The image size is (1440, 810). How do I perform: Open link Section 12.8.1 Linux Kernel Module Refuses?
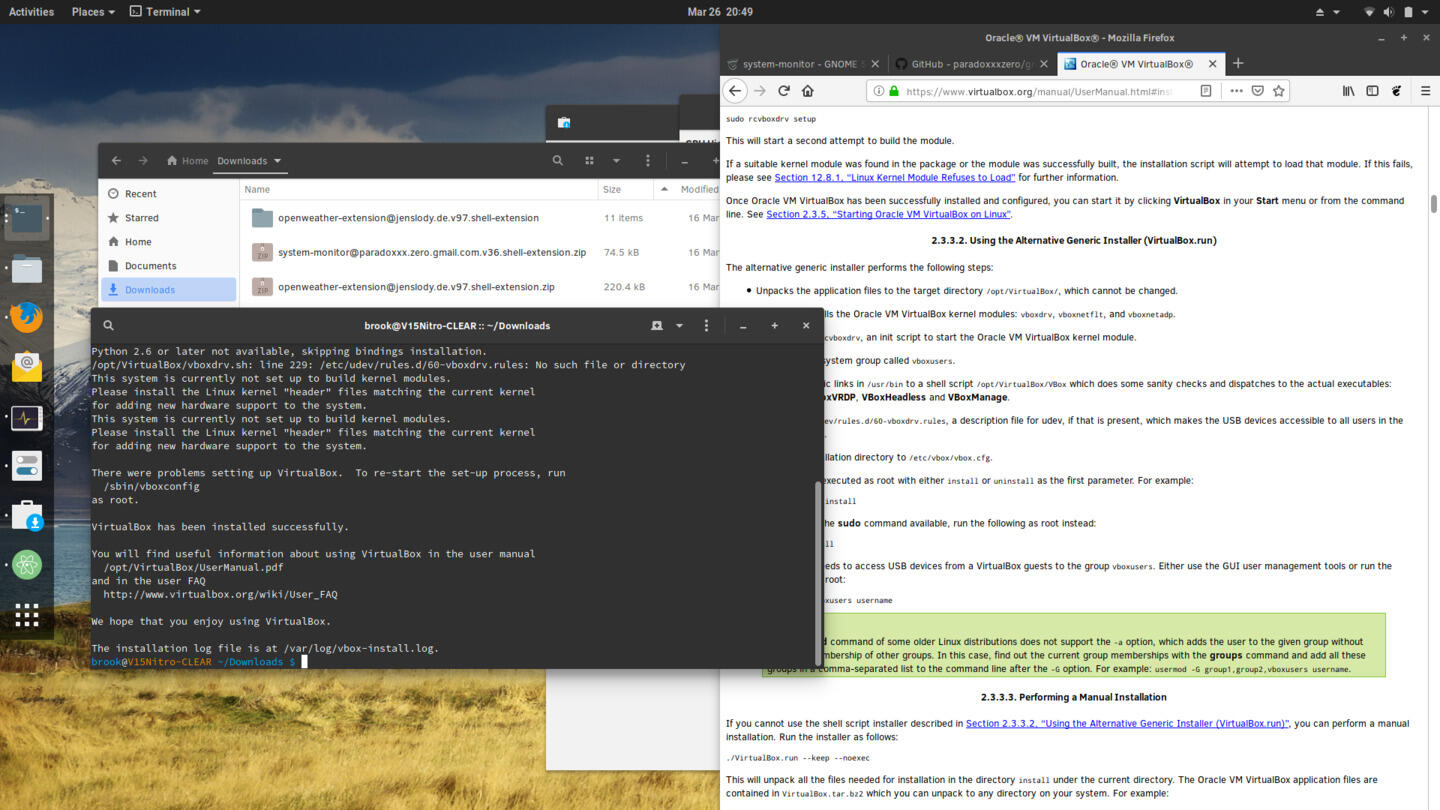pos(894,178)
